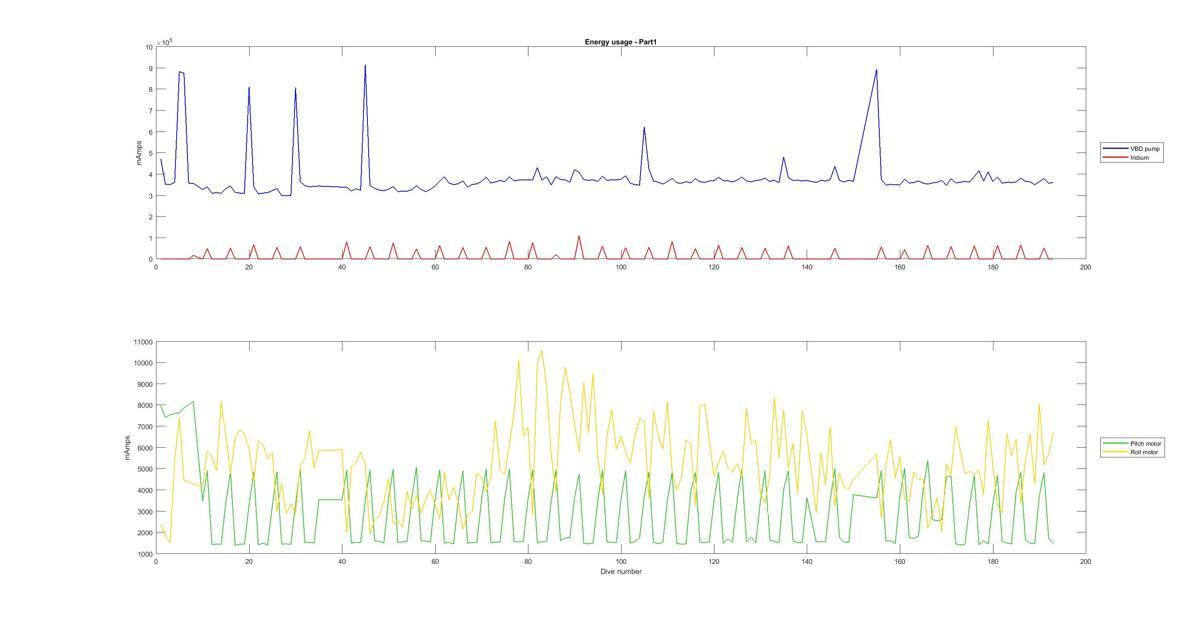
Task: Click the '200' x-axis tick under upper plot
Action: pyautogui.click(x=1085, y=267)
